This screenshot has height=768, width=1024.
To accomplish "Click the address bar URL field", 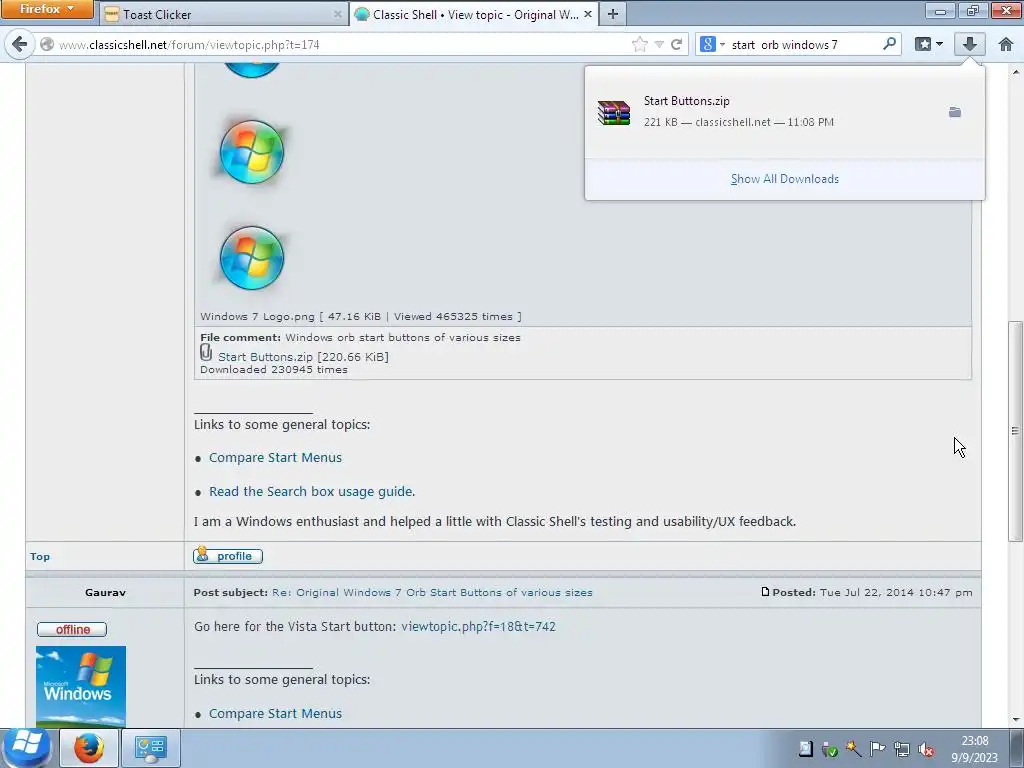I will point(340,44).
